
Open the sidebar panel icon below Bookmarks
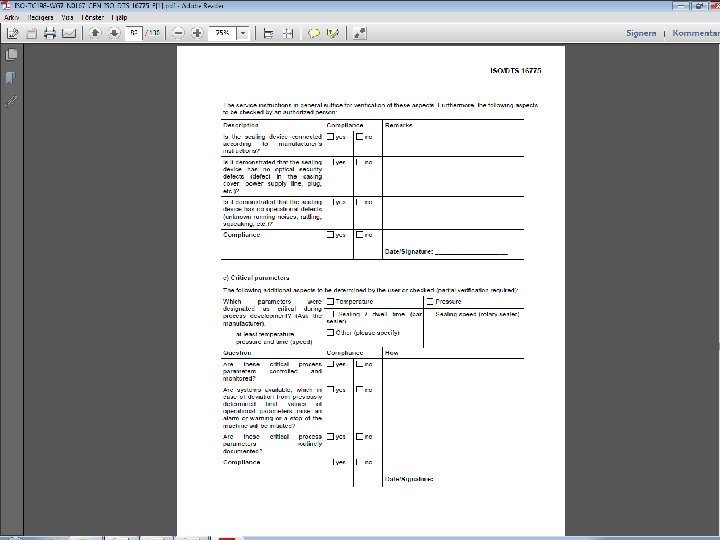point(11,101)
